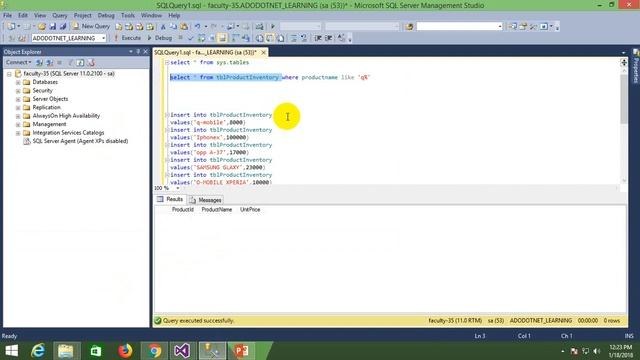The width and height of the screenshot is (640, 360).
Task: Click the Filter icon in Object Explorer
Action: tap(70, 62)
